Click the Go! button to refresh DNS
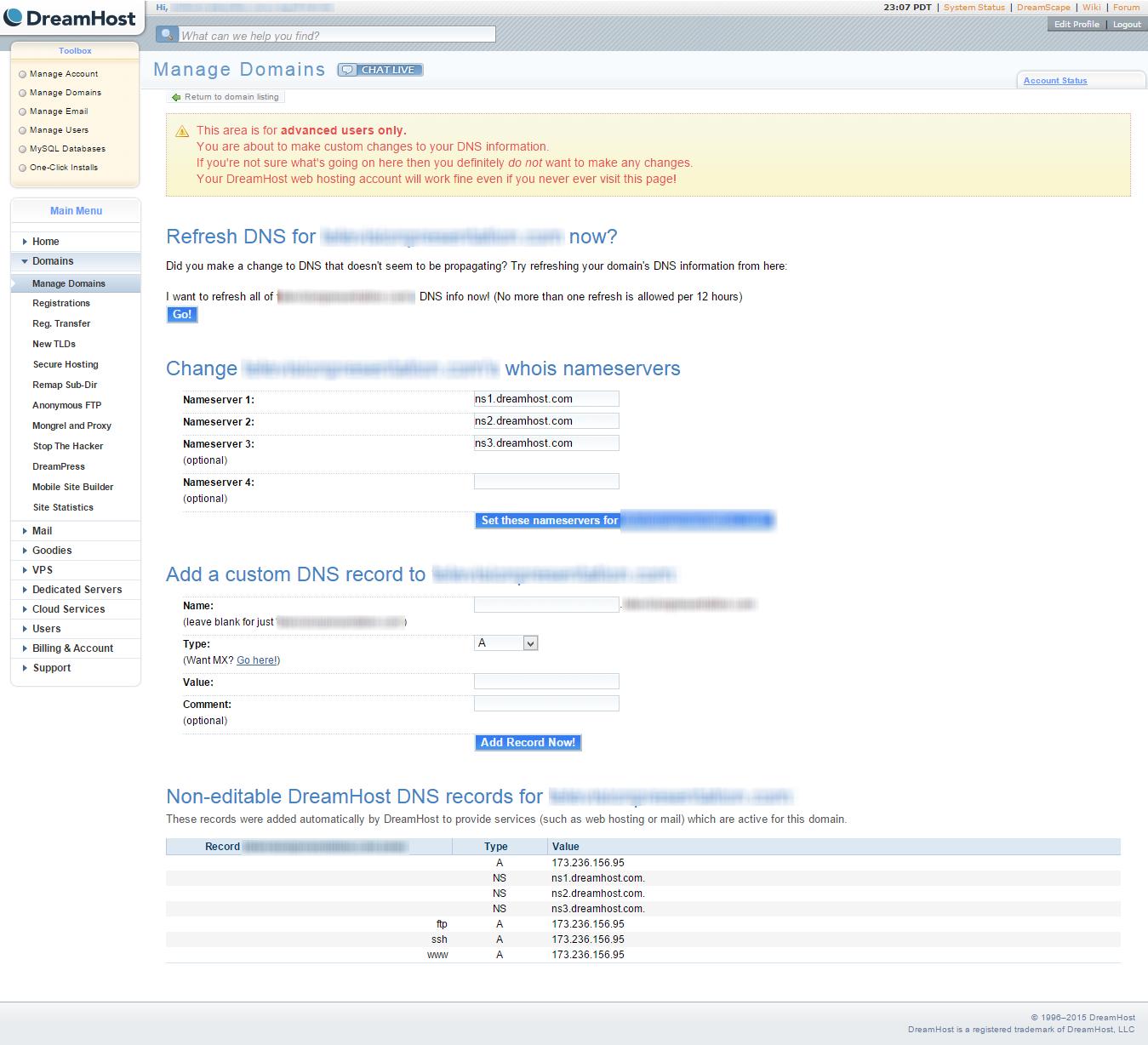 (x=181, y=314)
